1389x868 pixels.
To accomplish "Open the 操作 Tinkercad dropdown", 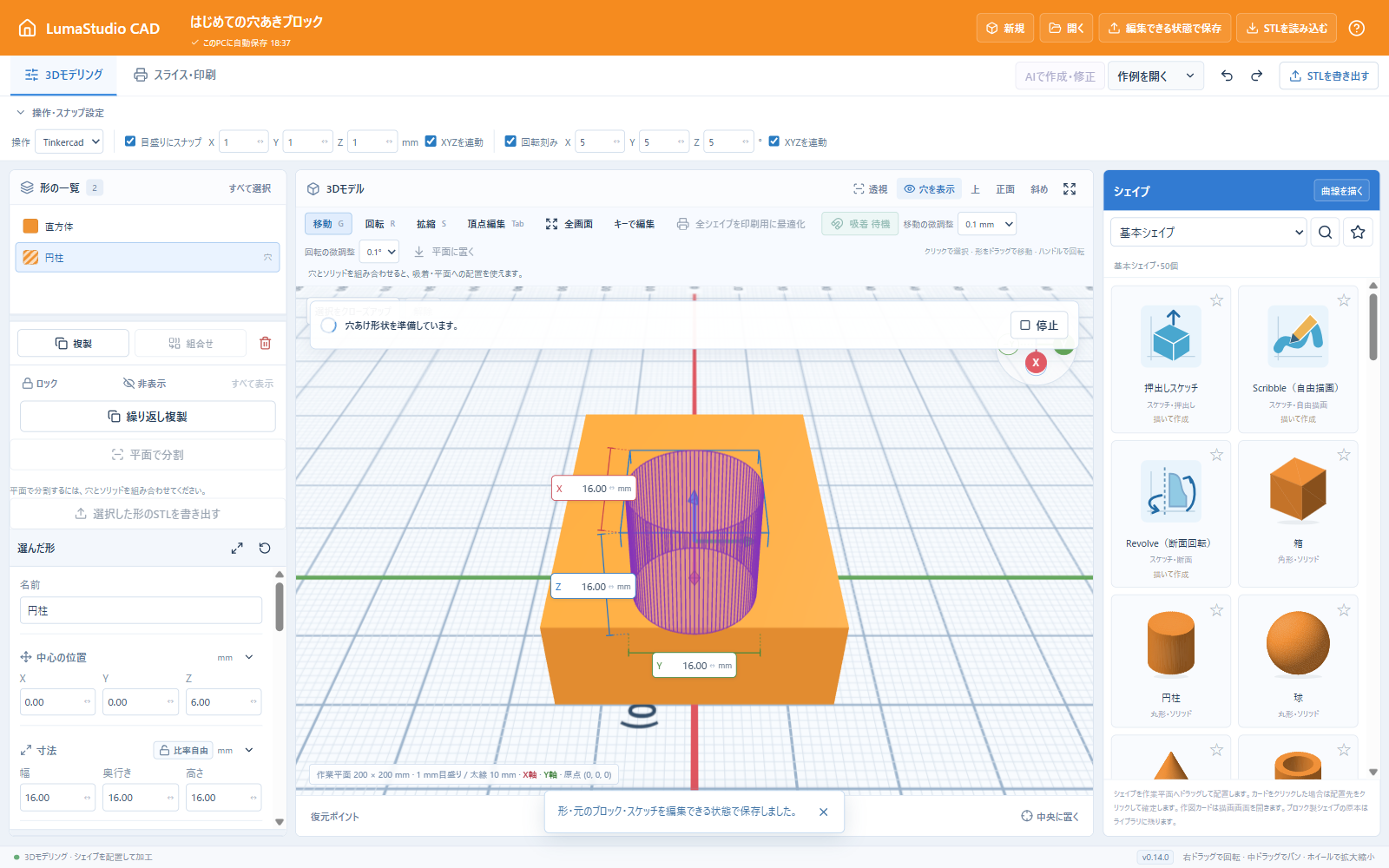I will tap(69, 141).
